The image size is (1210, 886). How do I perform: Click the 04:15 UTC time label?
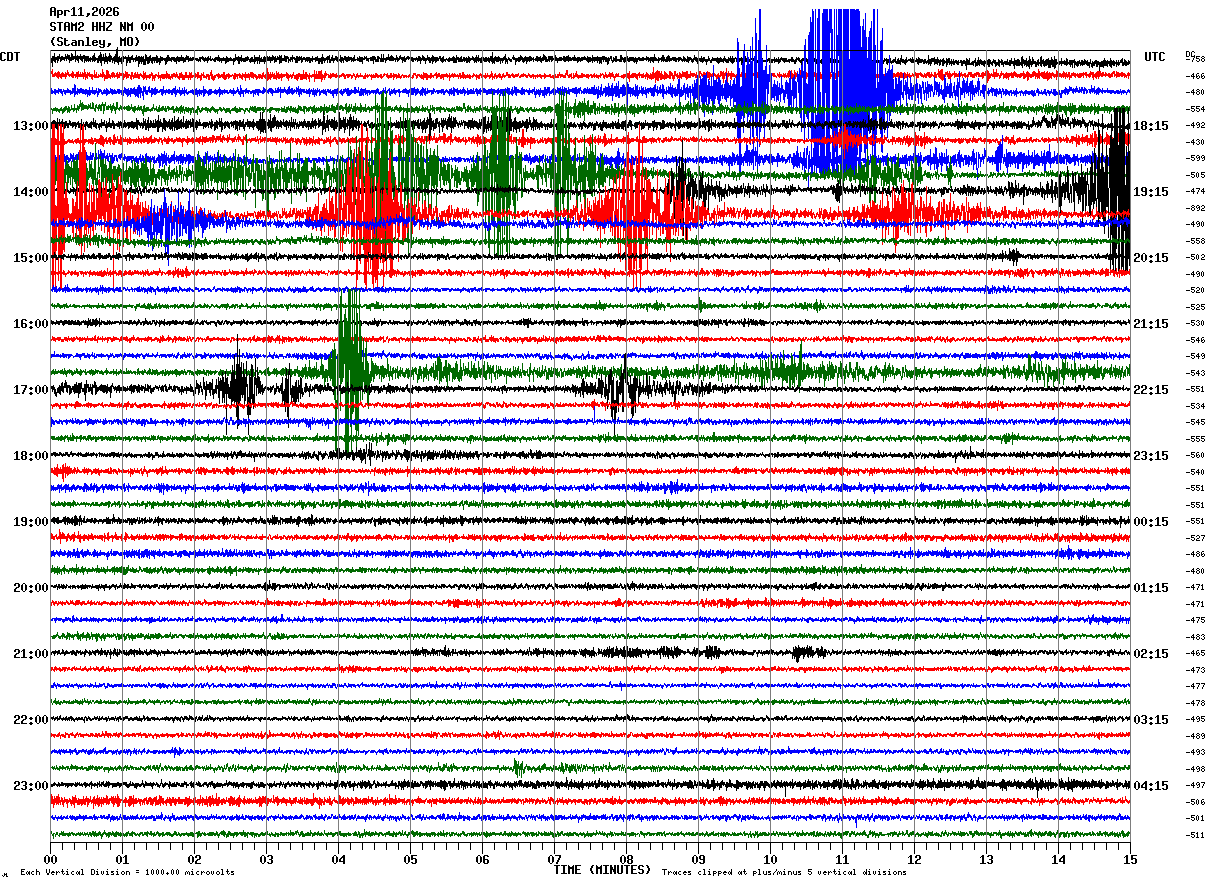1151,786
